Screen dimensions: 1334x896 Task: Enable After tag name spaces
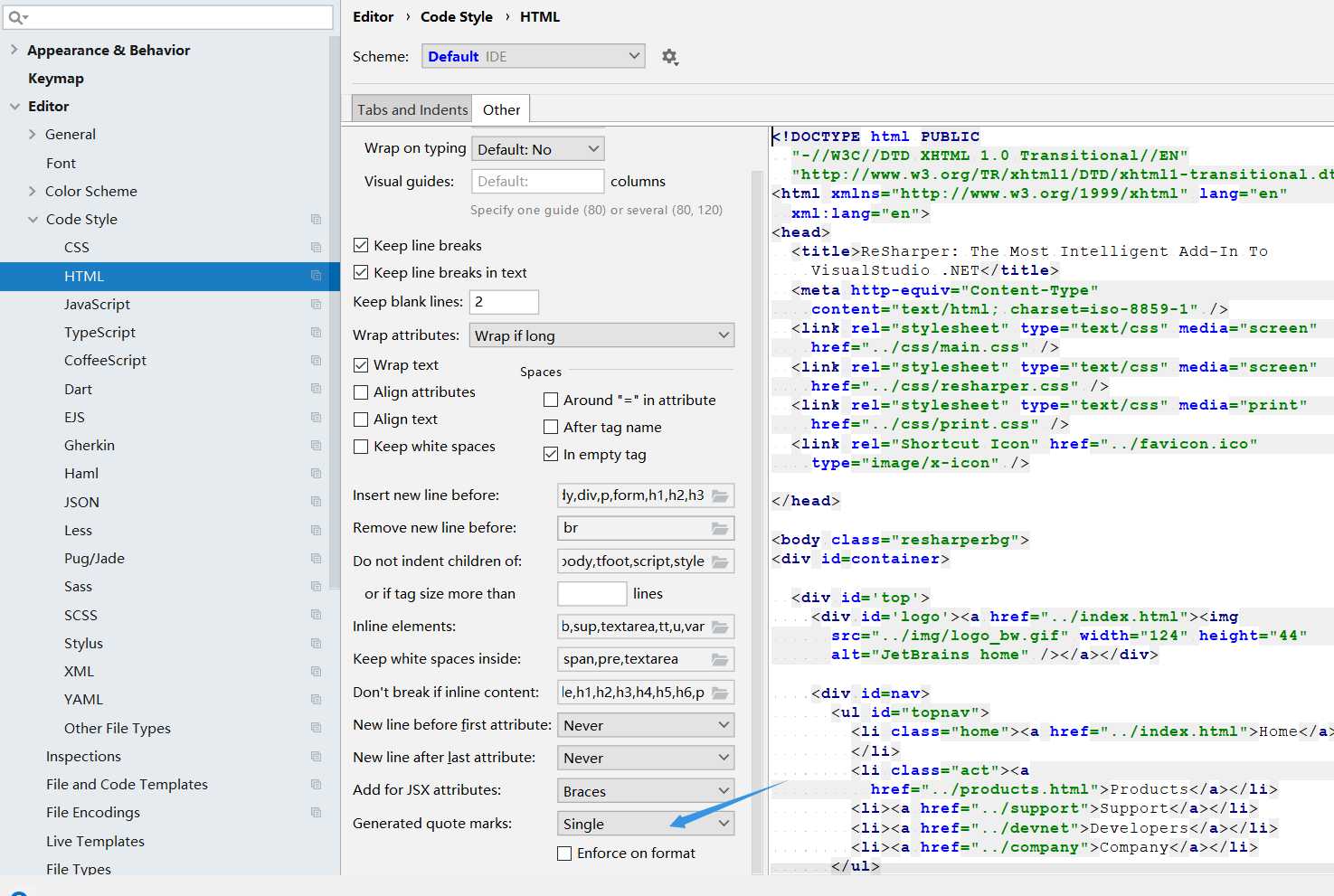pos(551,427)
